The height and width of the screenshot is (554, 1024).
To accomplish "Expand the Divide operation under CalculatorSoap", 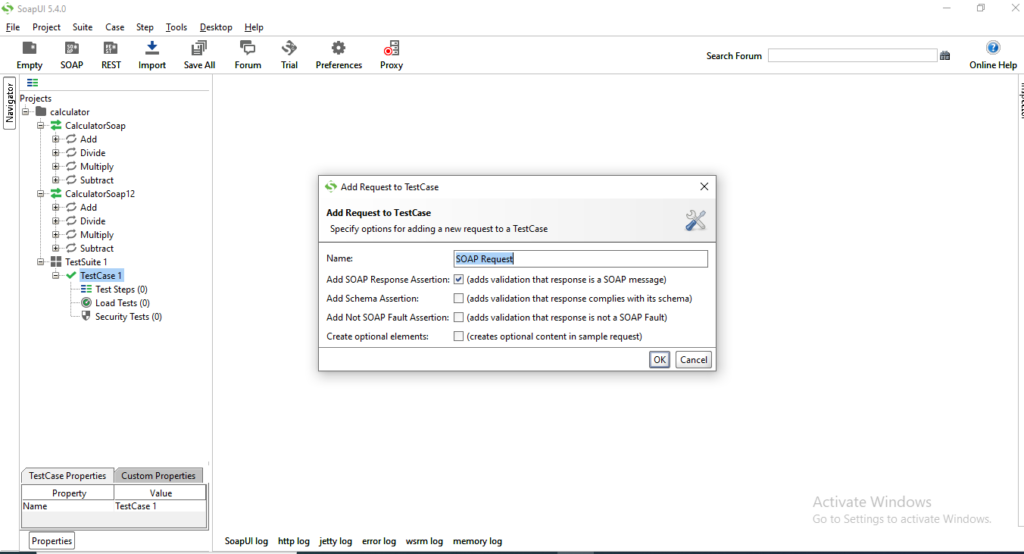I will pyautogui.click(x=56, y=153).
